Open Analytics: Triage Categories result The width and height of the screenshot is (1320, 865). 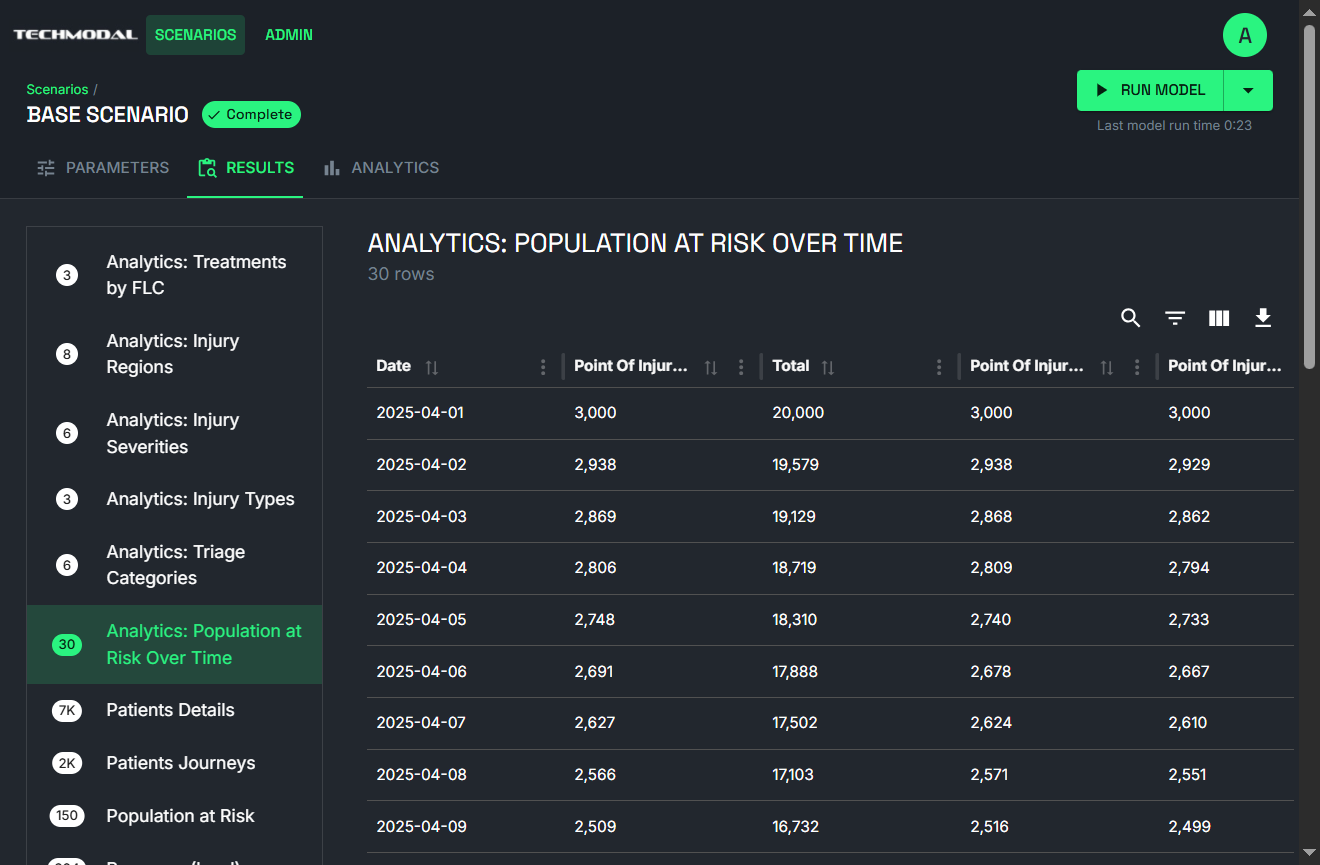[x=176, y=565]
